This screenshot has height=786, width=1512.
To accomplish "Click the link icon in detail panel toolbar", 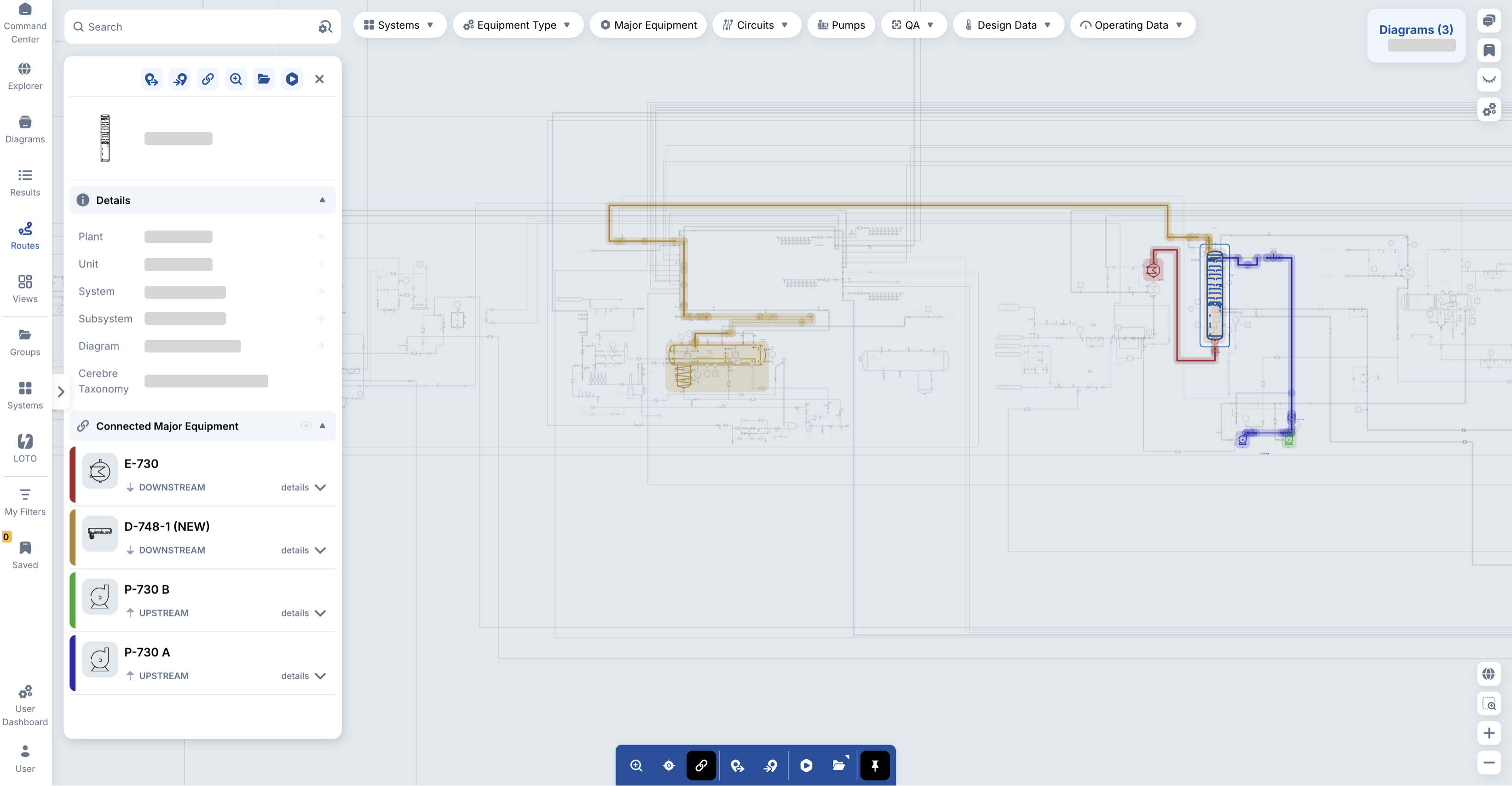I will click(208, 79).
